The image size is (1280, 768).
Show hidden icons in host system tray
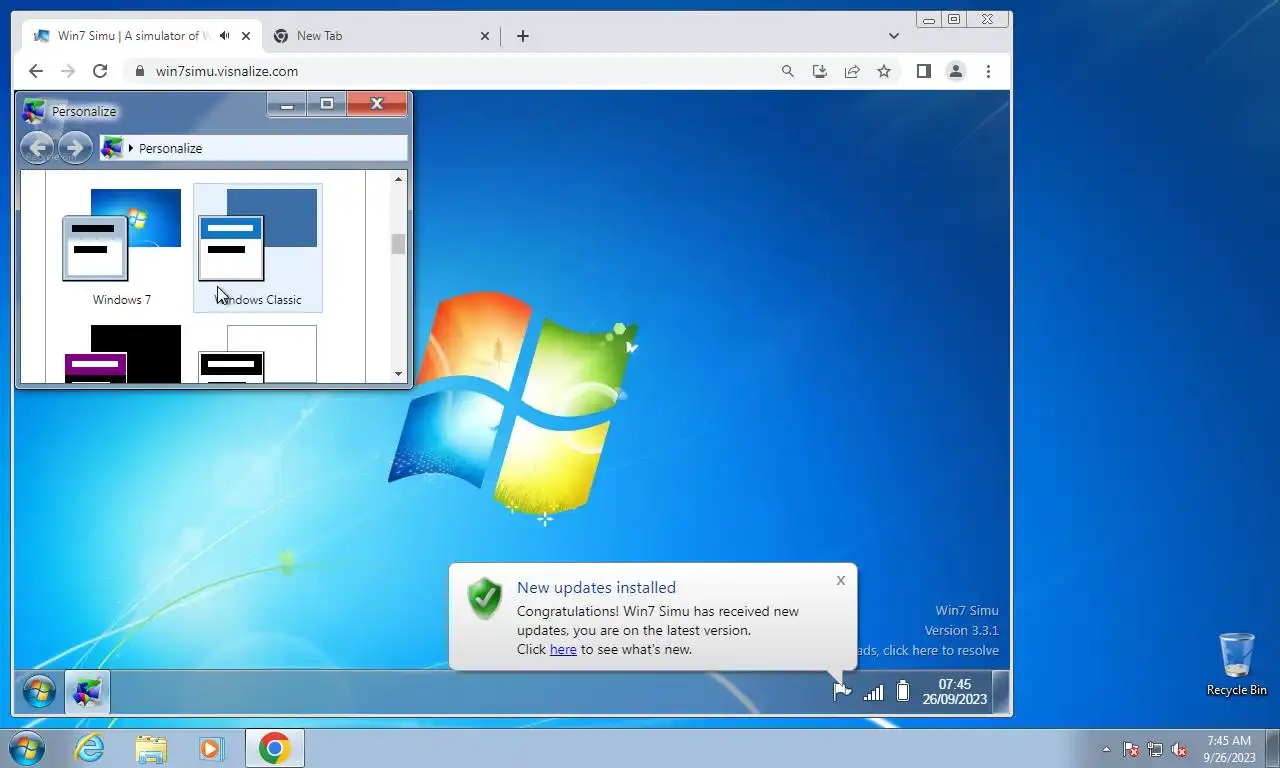(1106, 749)
